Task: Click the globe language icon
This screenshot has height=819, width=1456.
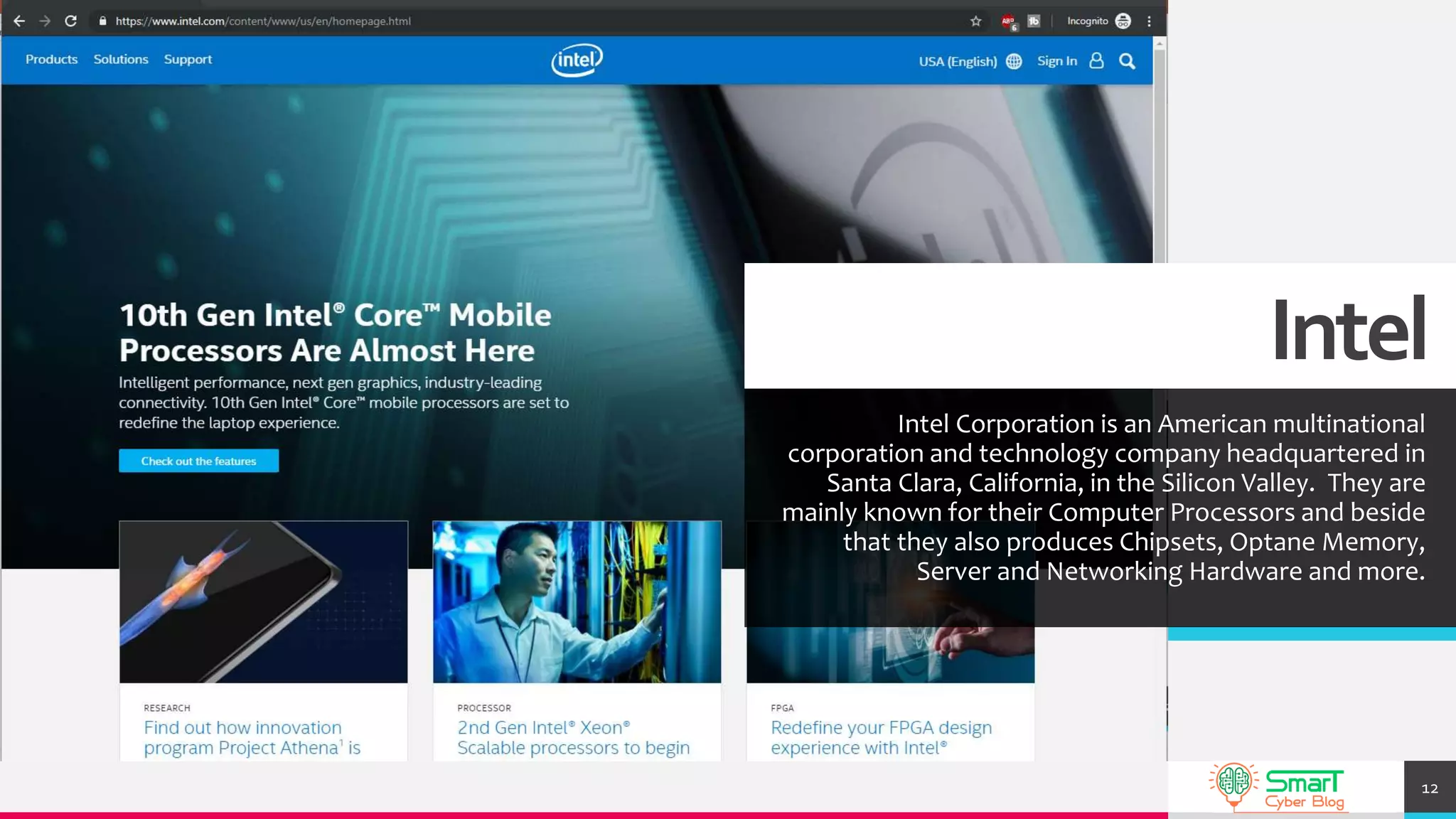Action: click(1014, 61)
